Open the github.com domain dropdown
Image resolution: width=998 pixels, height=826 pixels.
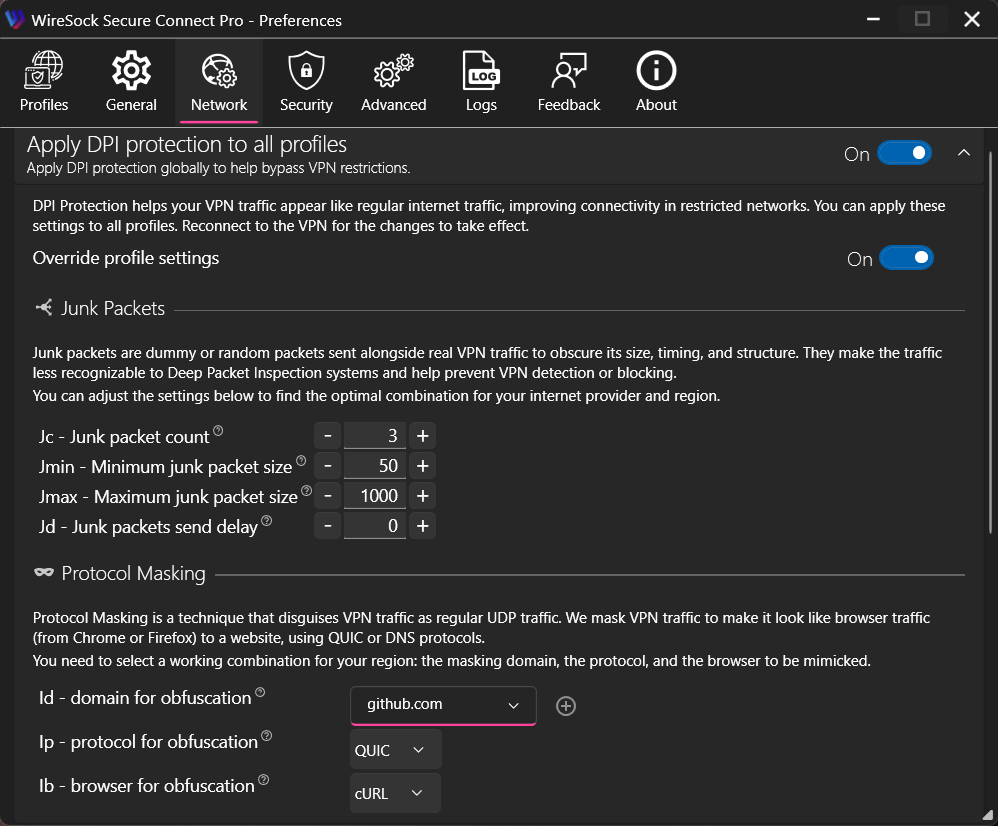[x=443, y=705]
